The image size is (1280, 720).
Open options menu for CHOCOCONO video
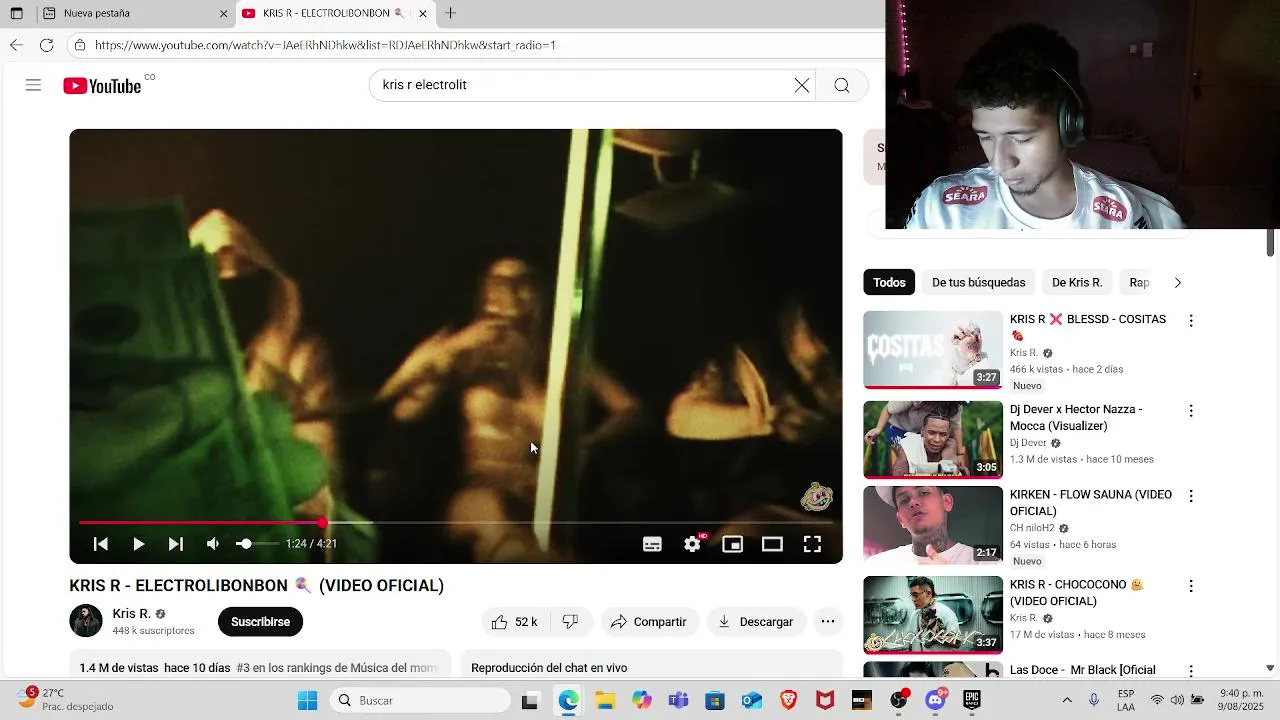point(1191,586)
